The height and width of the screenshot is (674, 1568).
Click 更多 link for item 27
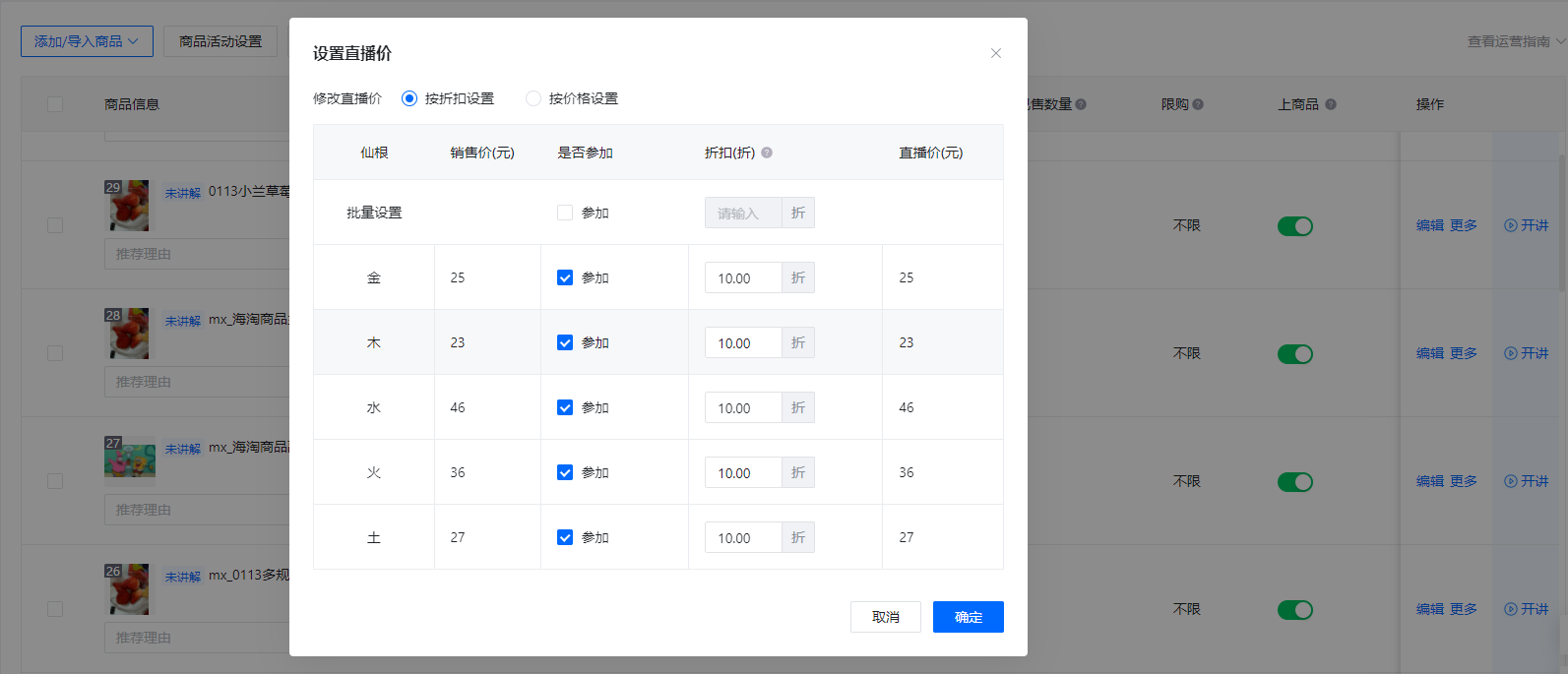(x=1464, y=481)
